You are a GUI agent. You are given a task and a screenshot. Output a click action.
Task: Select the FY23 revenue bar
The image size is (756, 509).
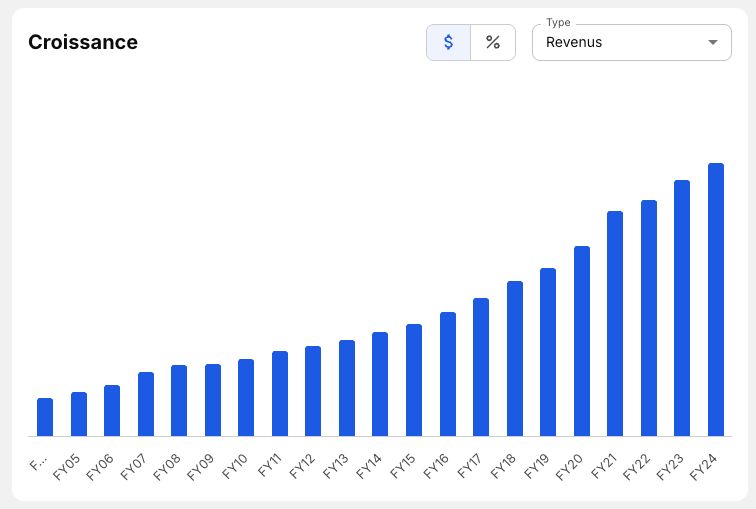point(682,308)
